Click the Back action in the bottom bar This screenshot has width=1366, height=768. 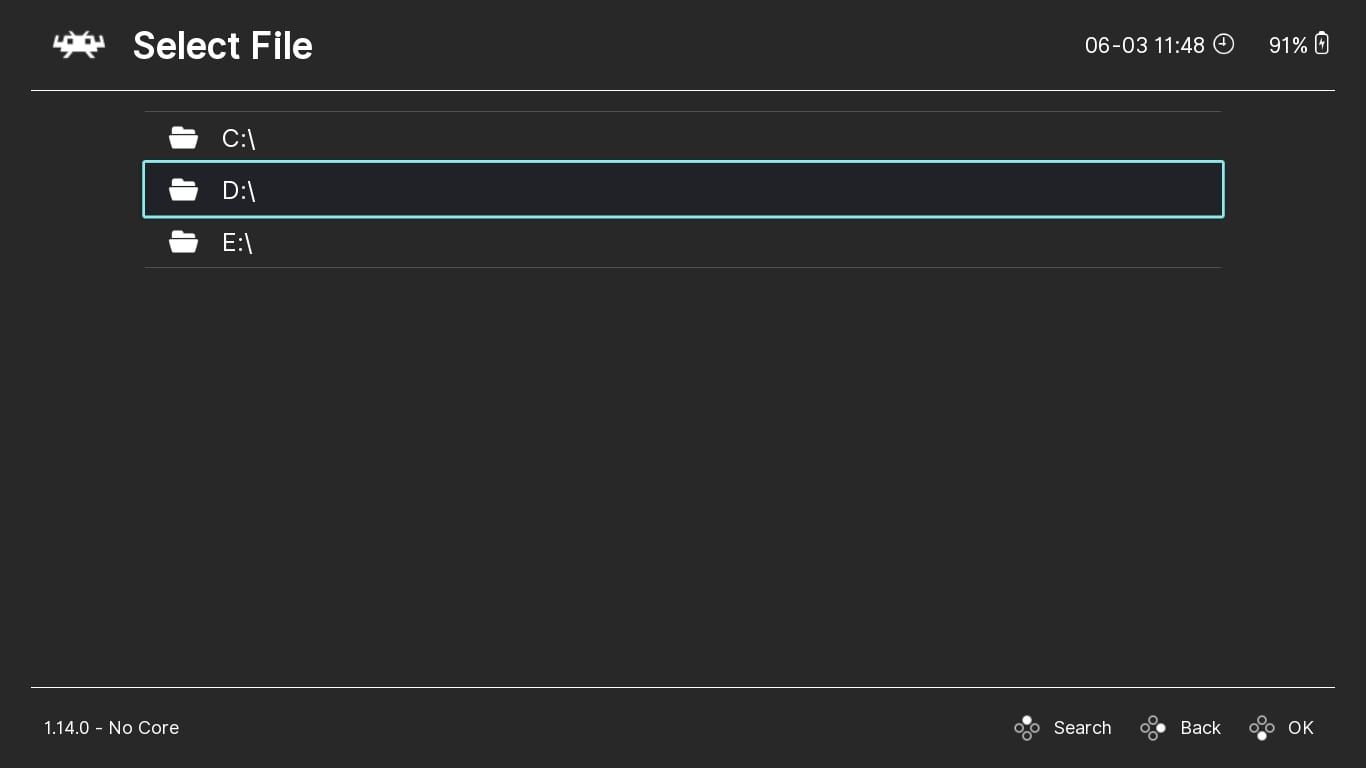[x=1200, y=728]
